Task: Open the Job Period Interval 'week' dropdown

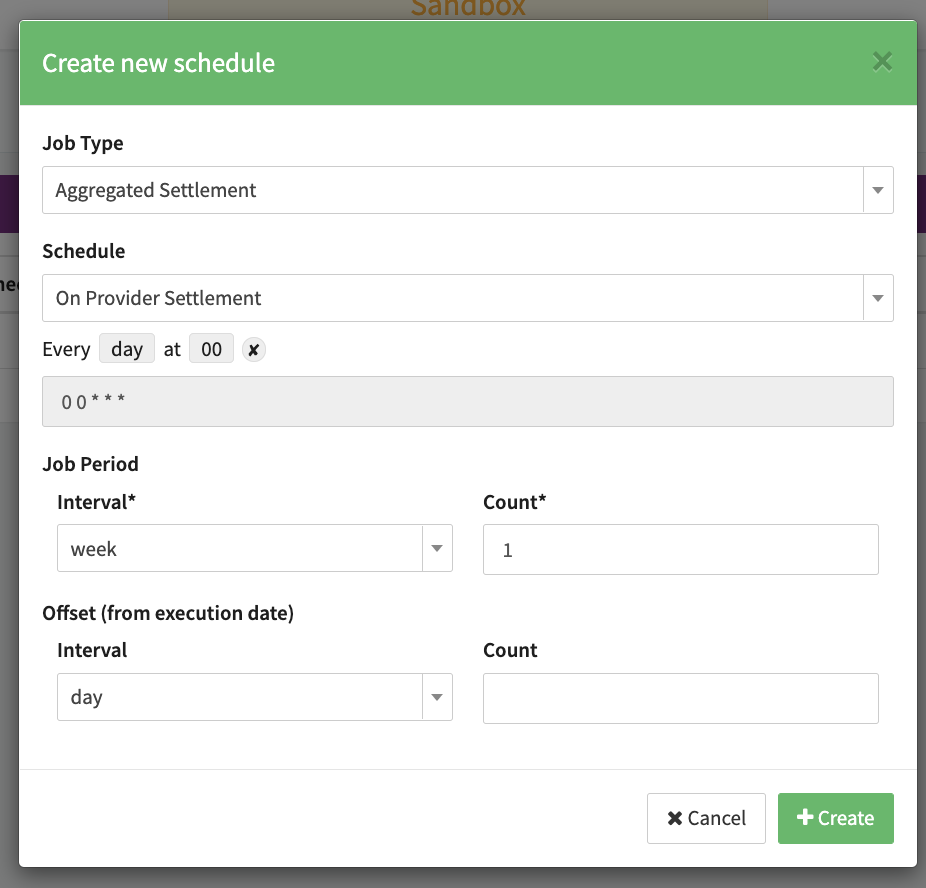Action: [240, 549]
